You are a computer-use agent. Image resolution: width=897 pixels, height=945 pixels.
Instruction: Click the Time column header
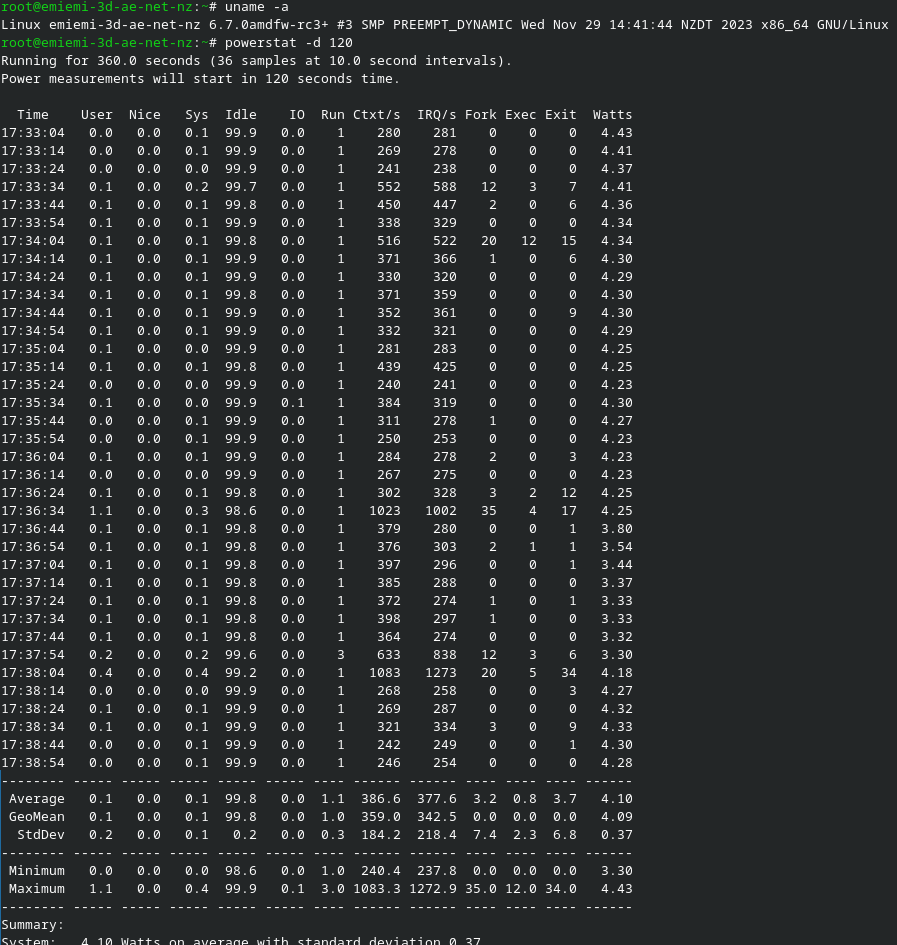point(33,114)
